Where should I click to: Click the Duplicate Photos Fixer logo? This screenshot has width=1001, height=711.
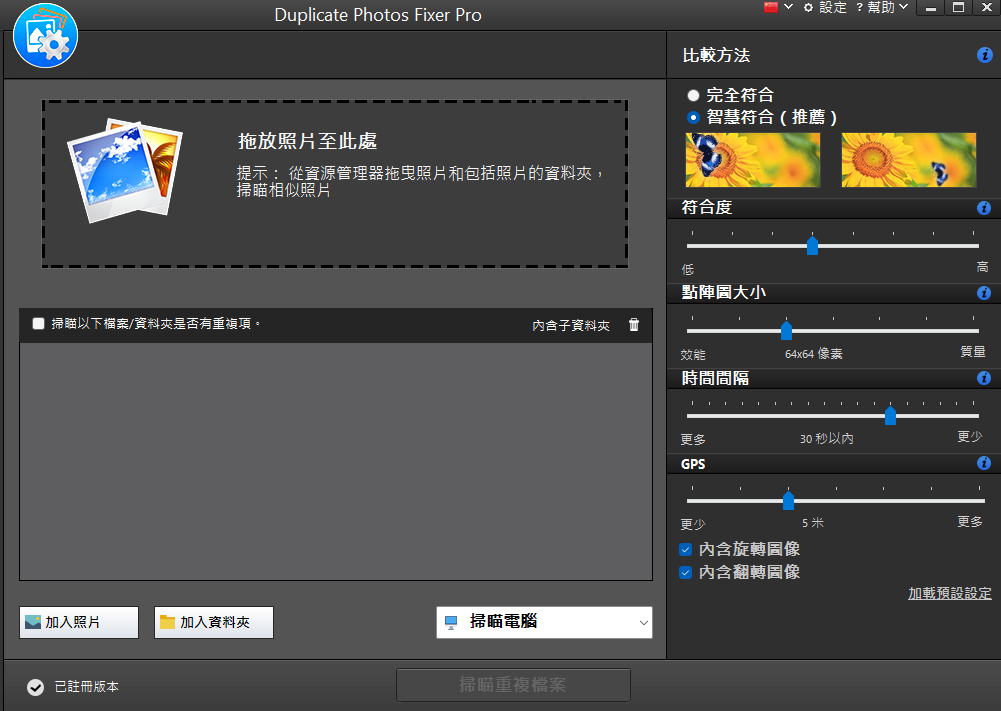tap(45, 36)
